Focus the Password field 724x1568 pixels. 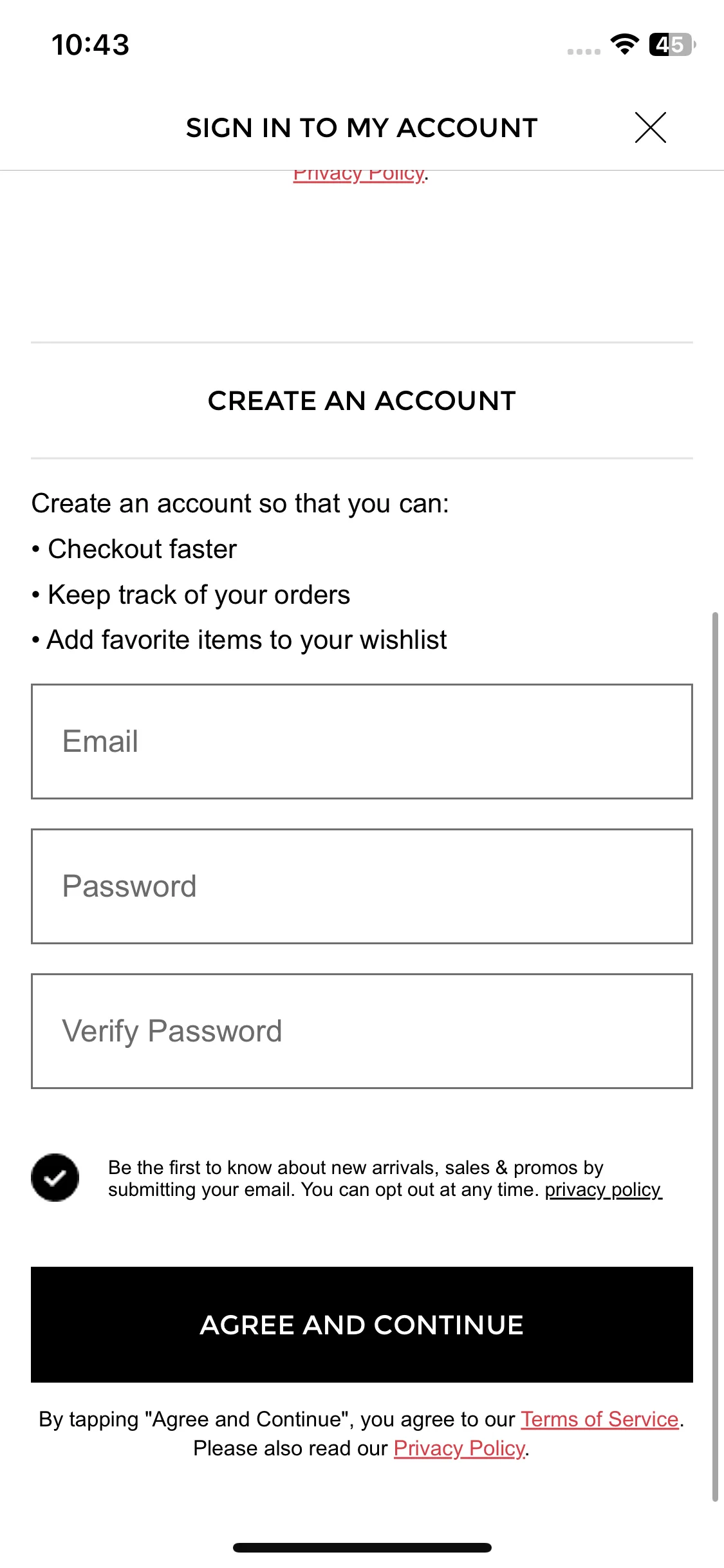click(x=362, y=886)
